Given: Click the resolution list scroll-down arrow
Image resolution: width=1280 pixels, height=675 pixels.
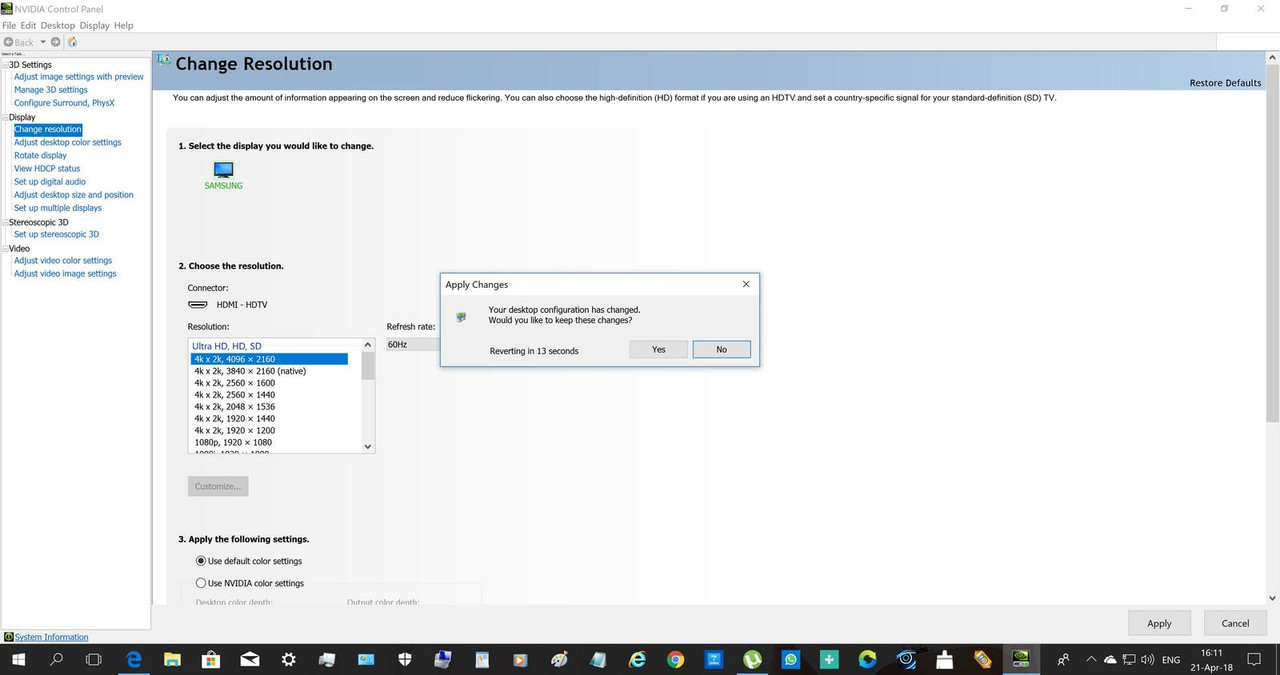Looking at the screenshot, I should [368, 446].
